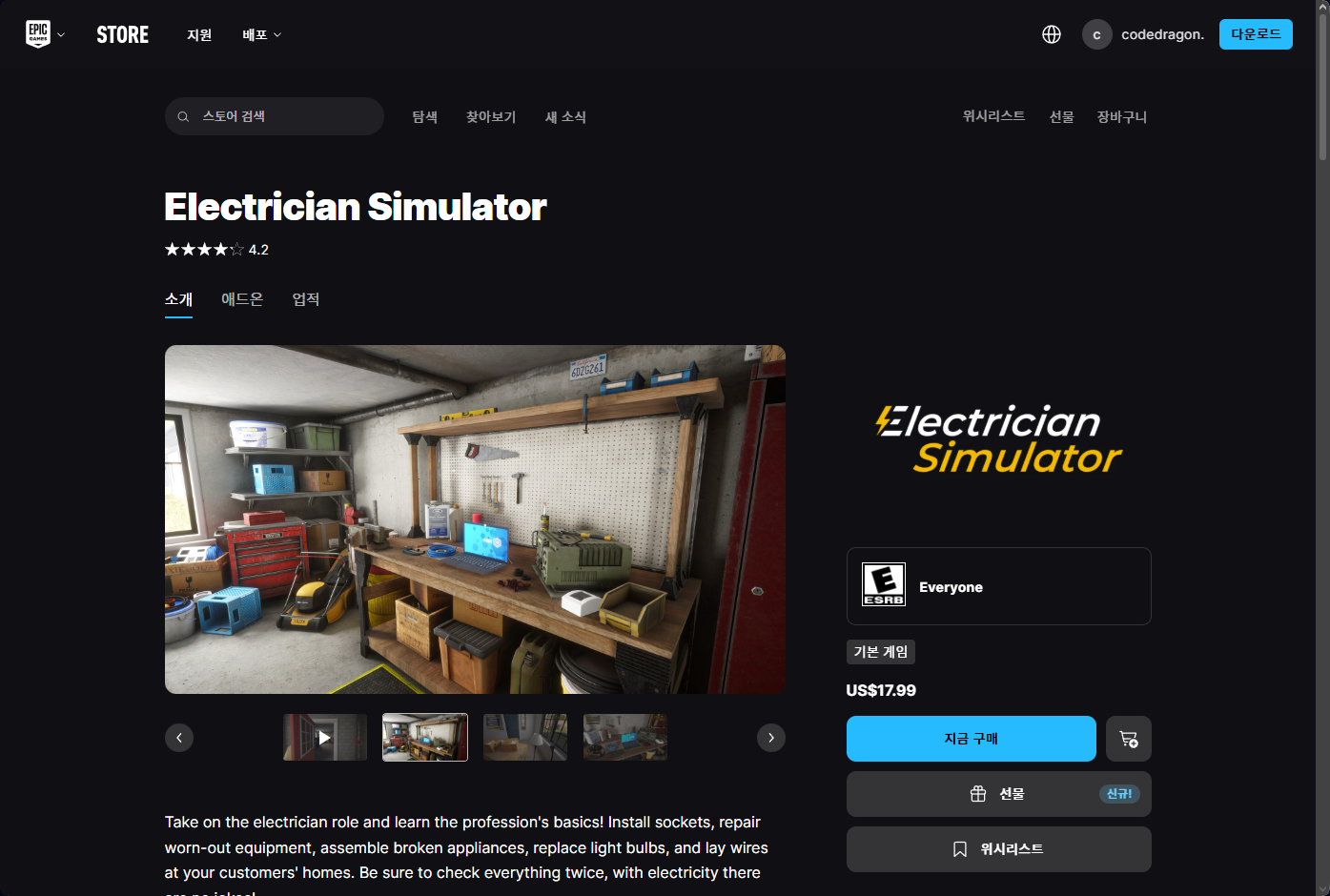Screen dimensions: 1330x896
Task: Click the 지금 구매 buy now button
Action: point(972,739)
